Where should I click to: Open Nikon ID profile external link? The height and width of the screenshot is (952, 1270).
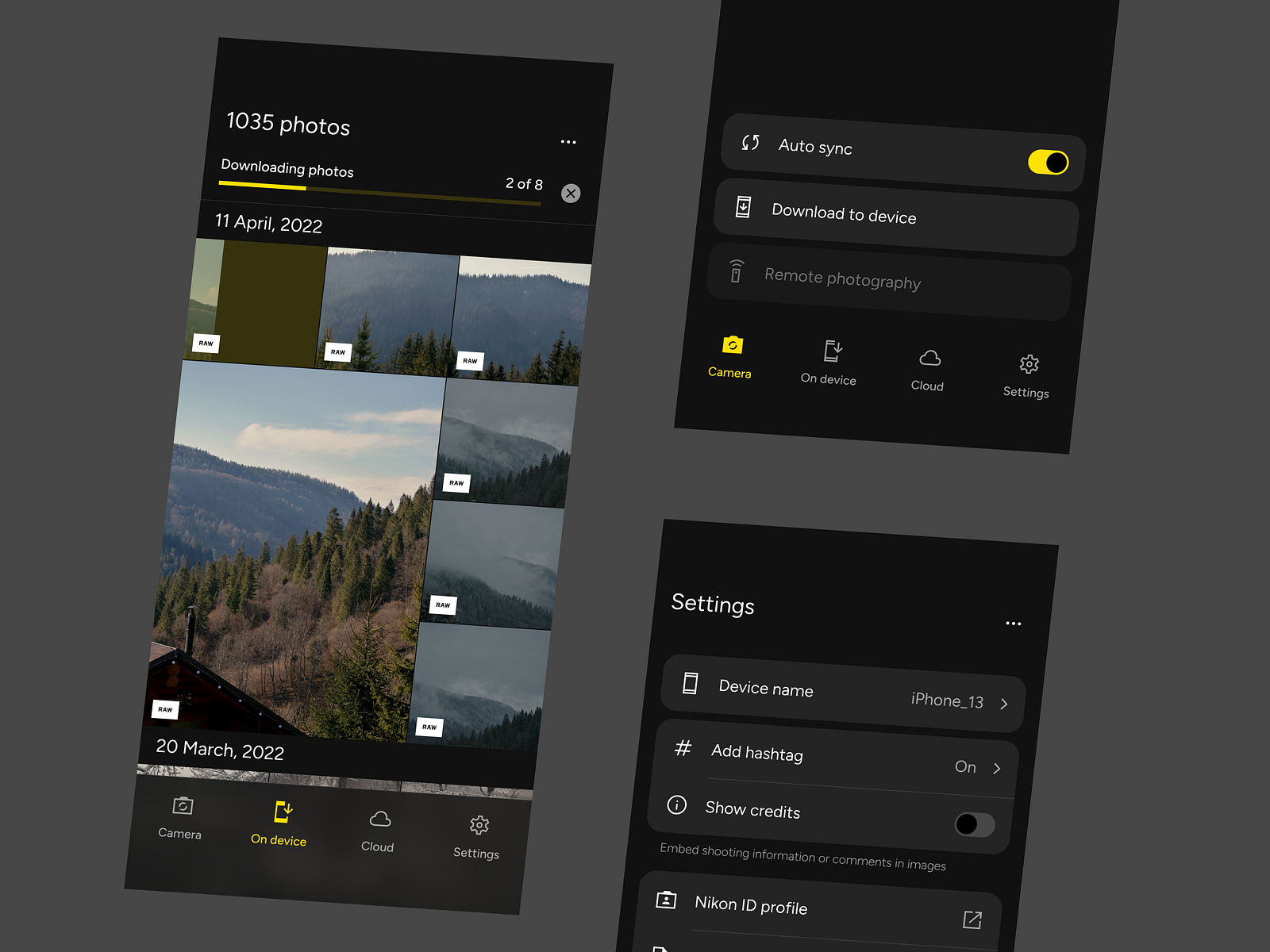tap(972, 918)
